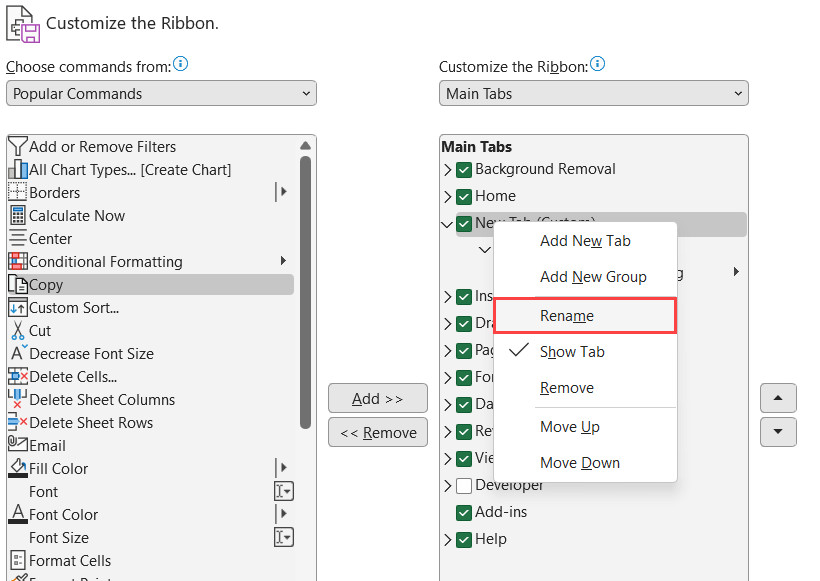Select the Conditional Formatting icon
Viewport: 820px width, 581px height.
17,261
